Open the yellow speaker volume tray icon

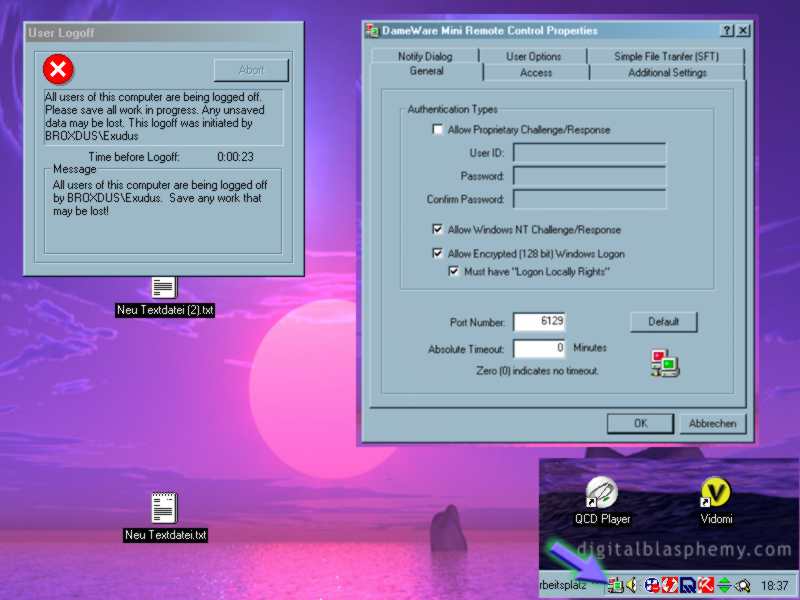click(632, 585)
